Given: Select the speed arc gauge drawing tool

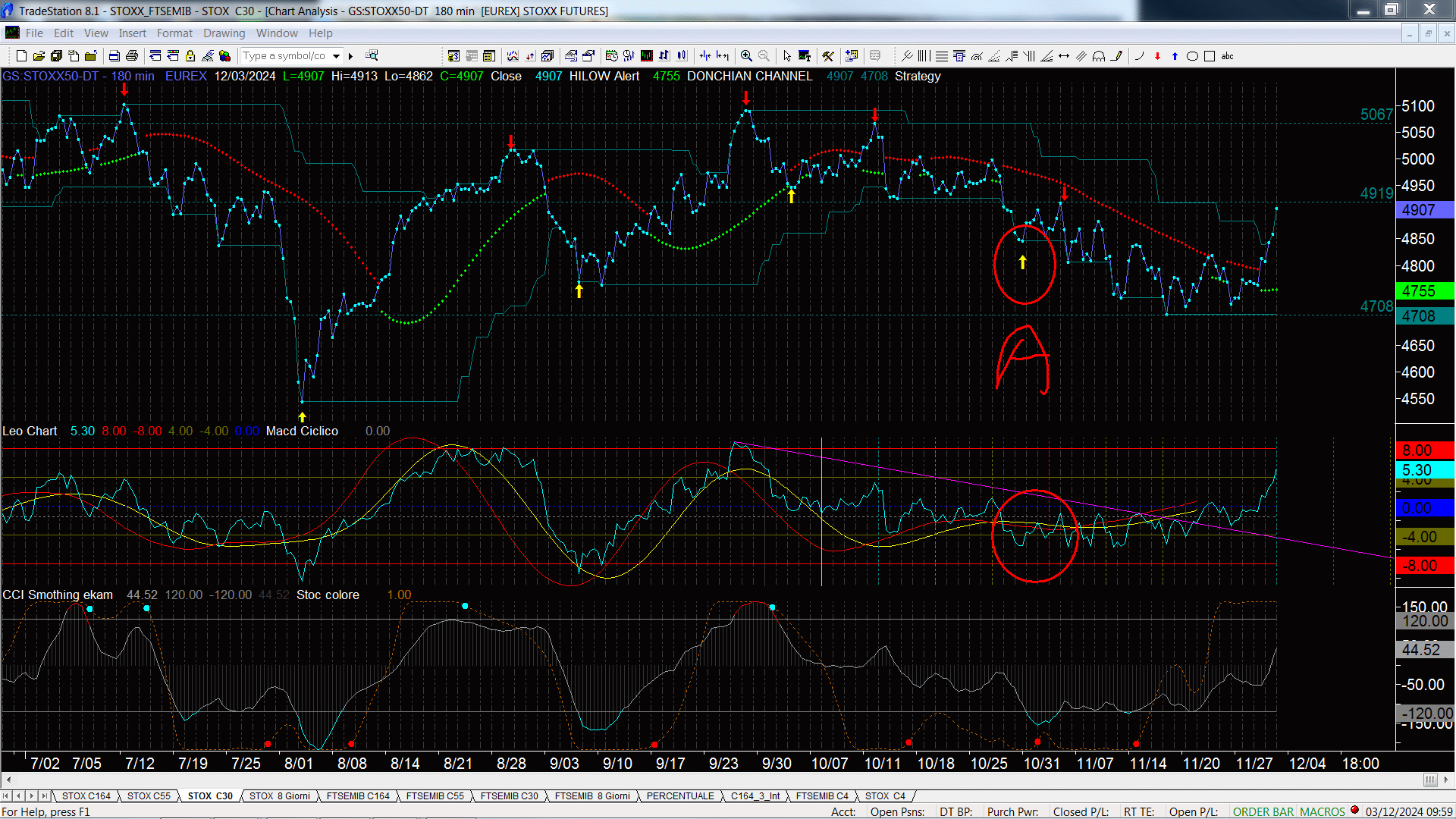Looking at the screenshot, I should [x=976, y=56].
